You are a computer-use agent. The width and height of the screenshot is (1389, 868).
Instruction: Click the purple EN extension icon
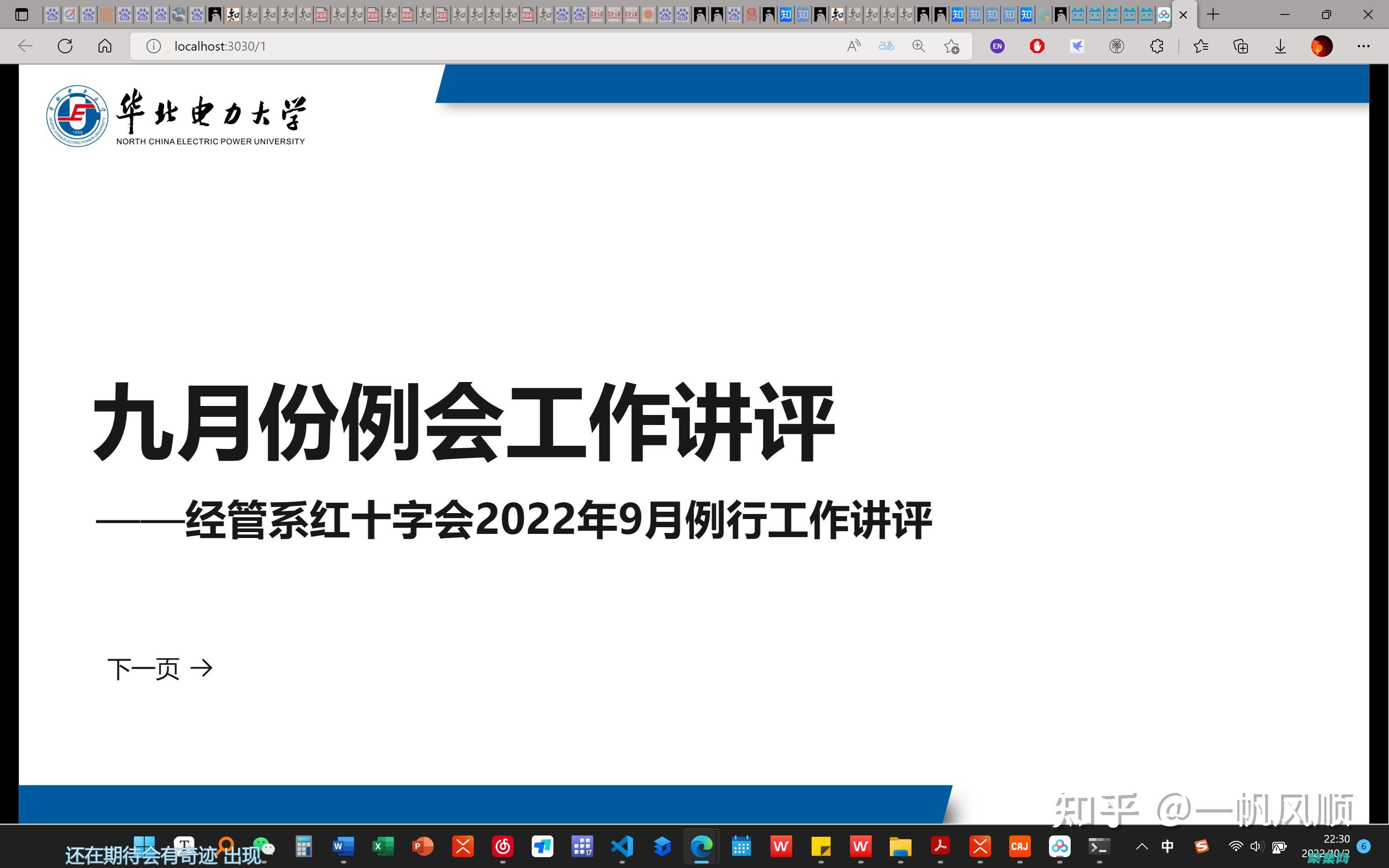tap(997, 46)
